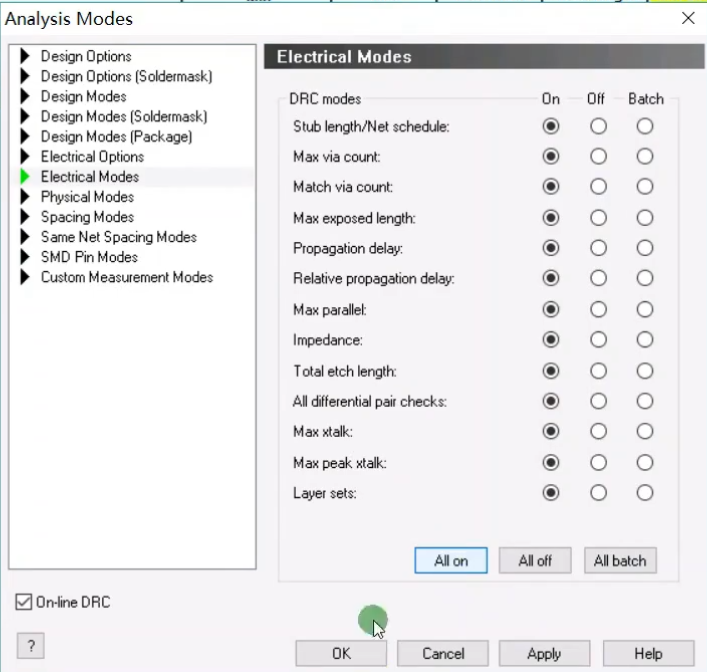Select Design Modes (Package) entry
Image resolution: width=707 pixels, height=672 pixels.
pyautogui.click(x=116, y=136)
